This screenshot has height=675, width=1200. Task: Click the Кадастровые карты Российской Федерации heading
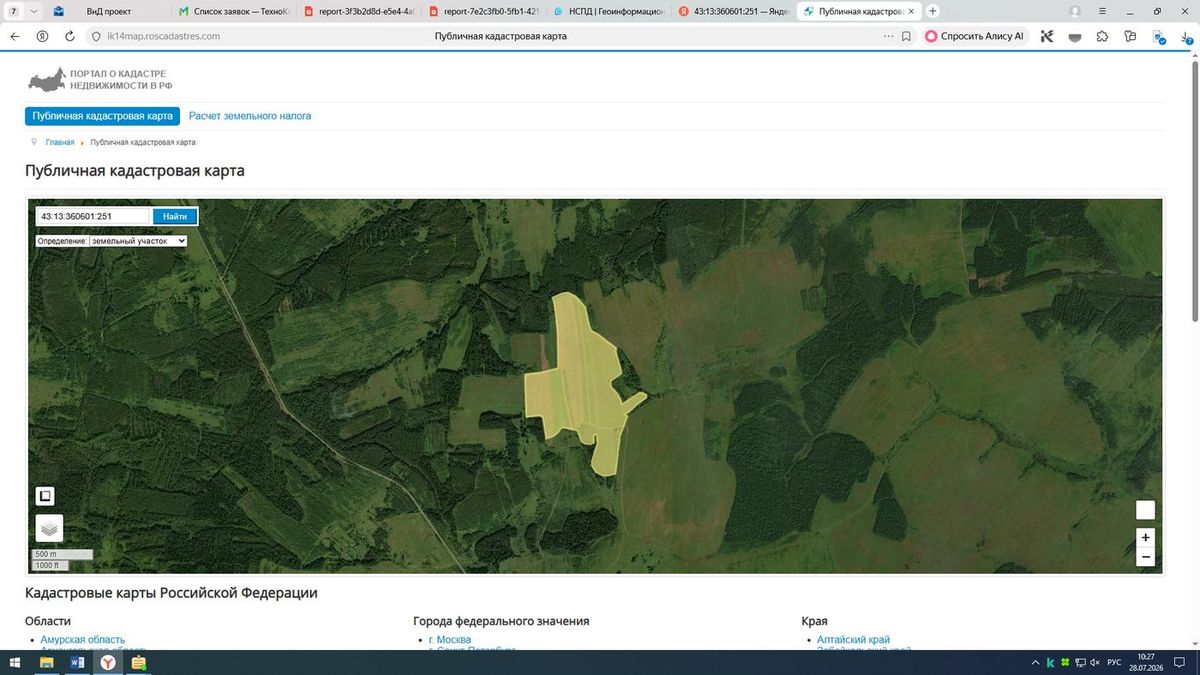click(x=171, y=593)
